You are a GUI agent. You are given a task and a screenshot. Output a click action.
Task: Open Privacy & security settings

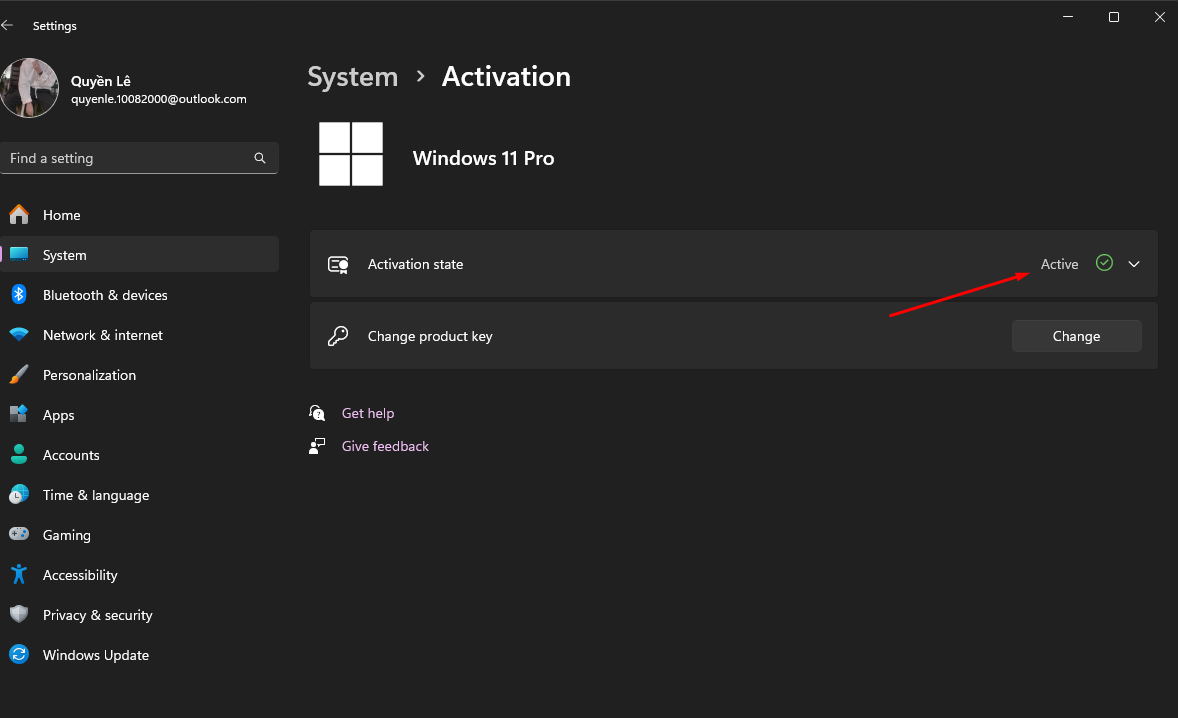[x=97, y=615]
